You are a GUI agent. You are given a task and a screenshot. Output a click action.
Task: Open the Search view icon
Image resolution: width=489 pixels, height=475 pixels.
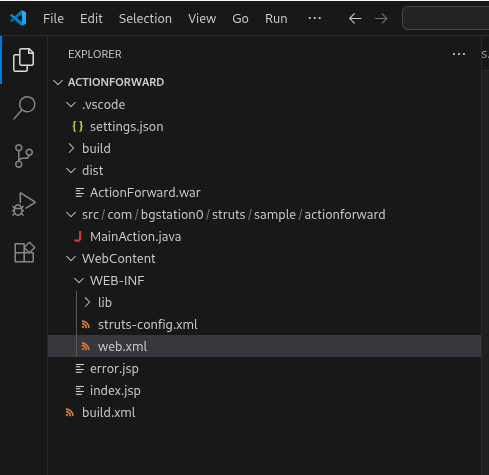pos(24,108)
